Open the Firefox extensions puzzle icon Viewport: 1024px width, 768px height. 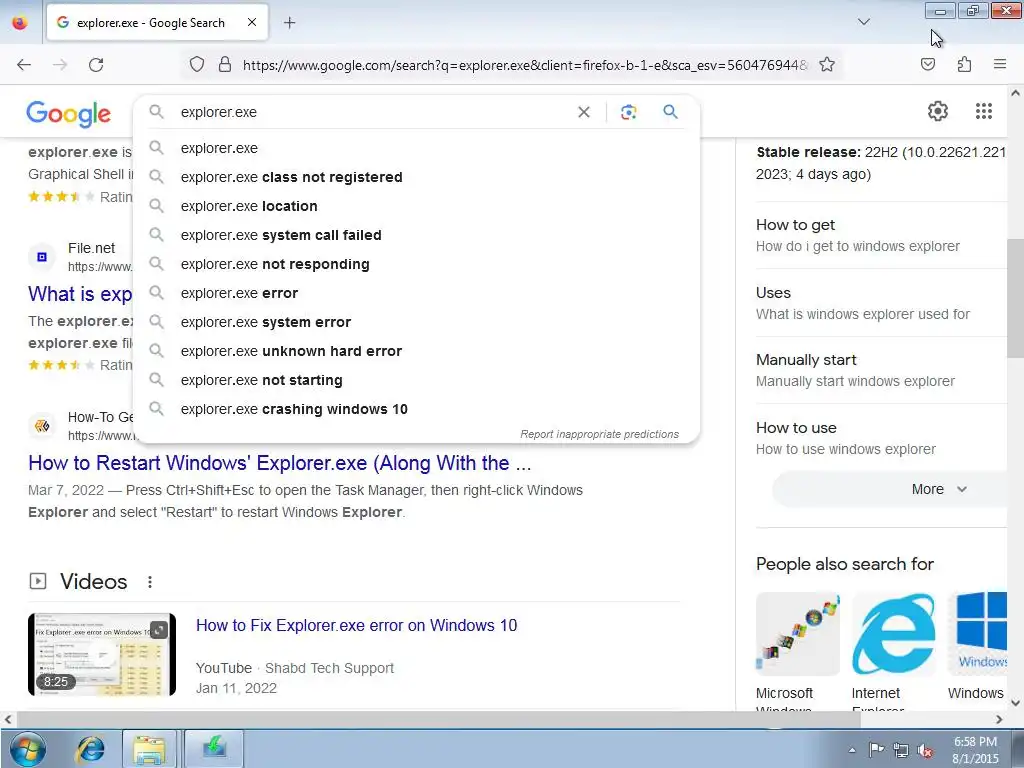tap(964, 64)
